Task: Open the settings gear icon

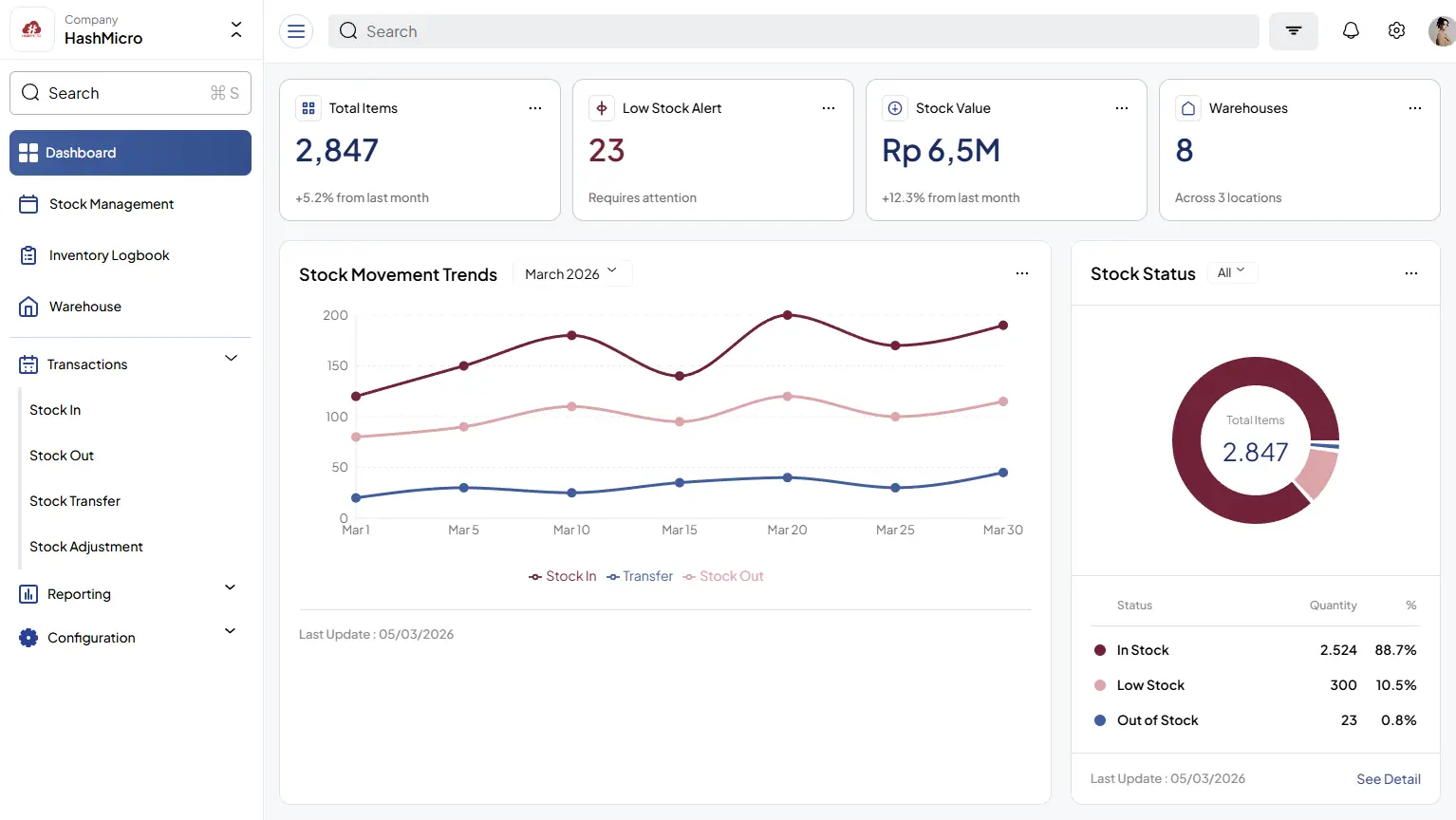Action: (1396, 31)
